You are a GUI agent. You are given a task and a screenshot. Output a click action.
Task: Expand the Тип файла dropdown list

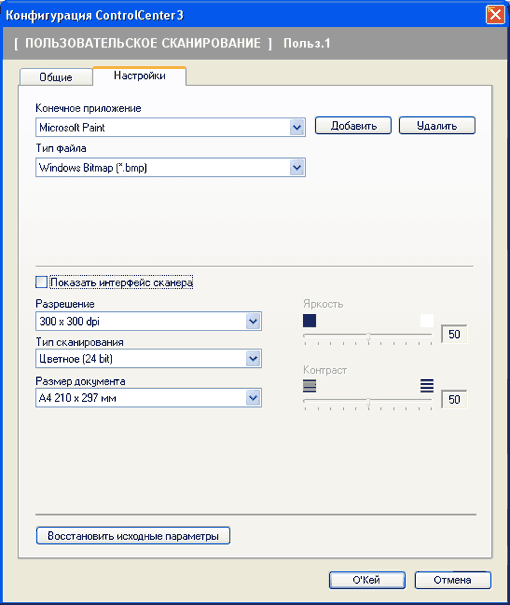pos(297,167)
